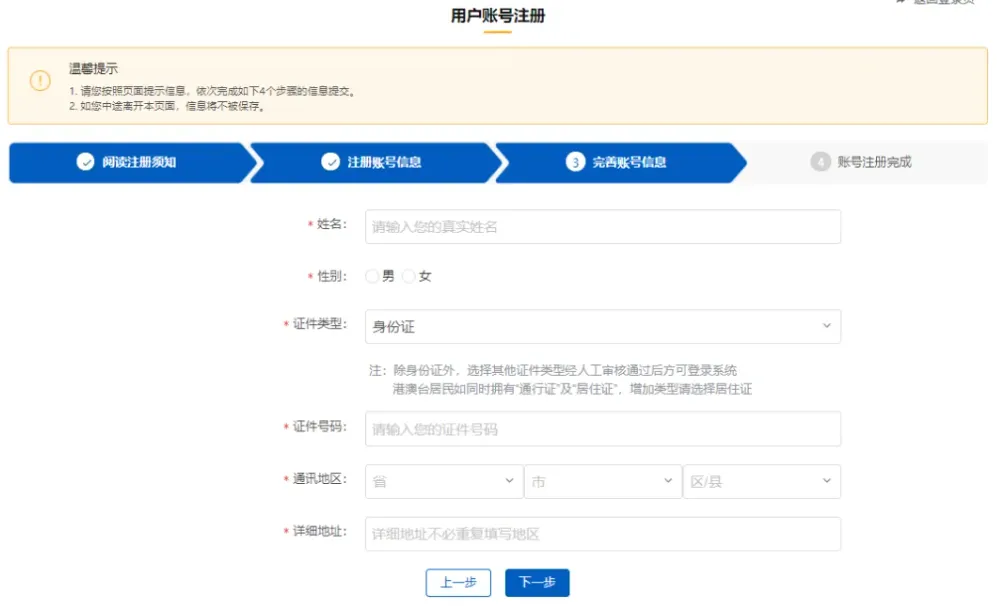997x606 pixels.
Task: Click the 下一步 button
Action: [537, 582]
